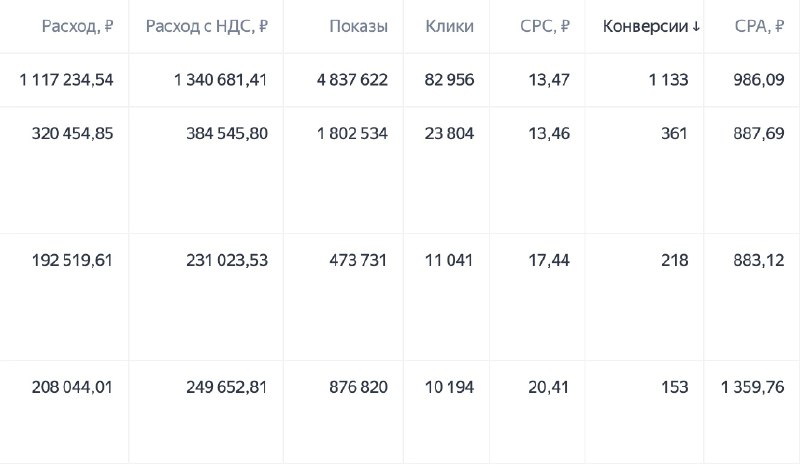The height and width of the screenshot is (464, 800).
Task: Select spend cell 208 044,01
Action: [72, 387]
